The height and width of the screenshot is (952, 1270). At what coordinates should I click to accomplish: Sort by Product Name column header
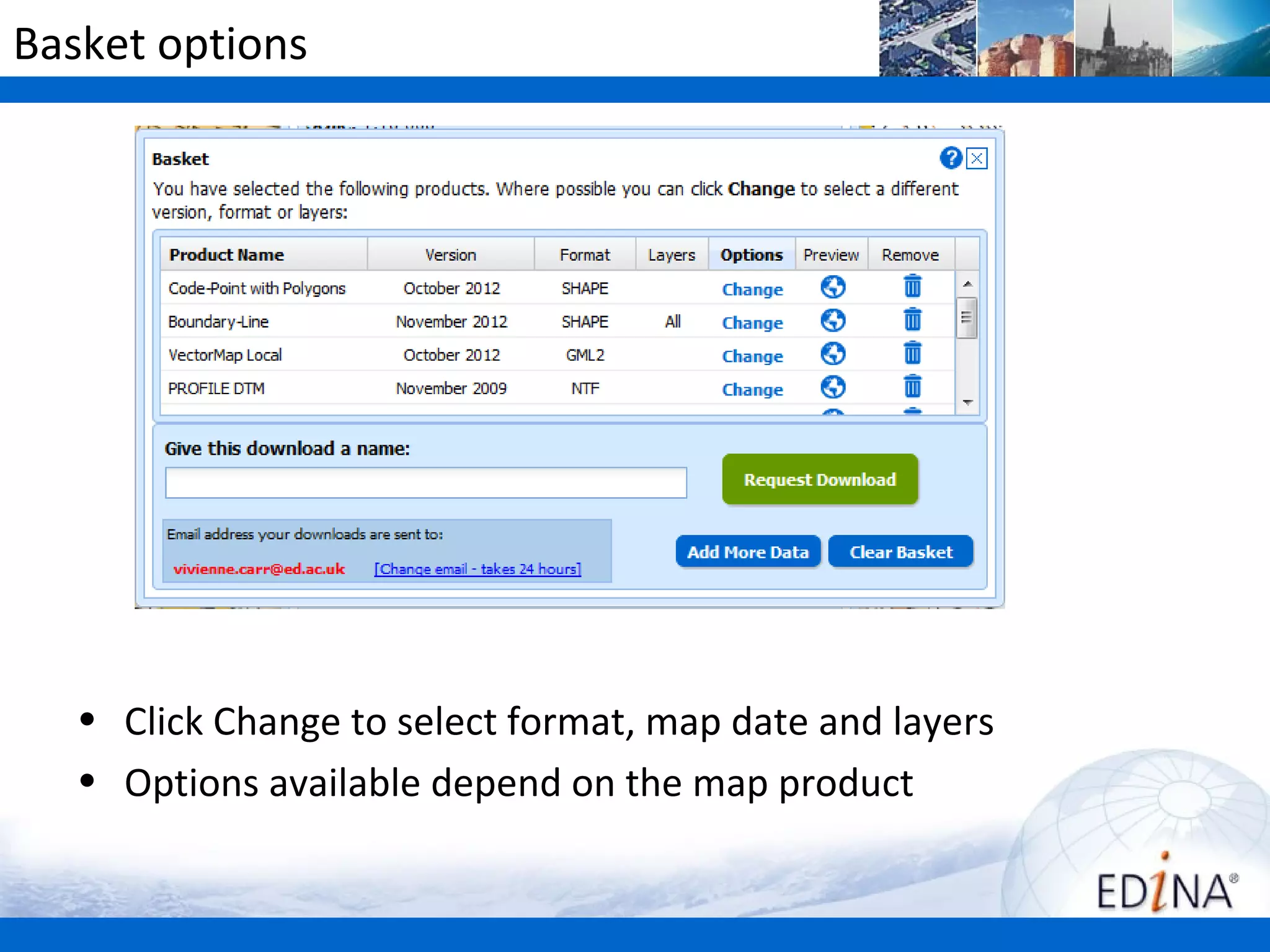point(264,254)
